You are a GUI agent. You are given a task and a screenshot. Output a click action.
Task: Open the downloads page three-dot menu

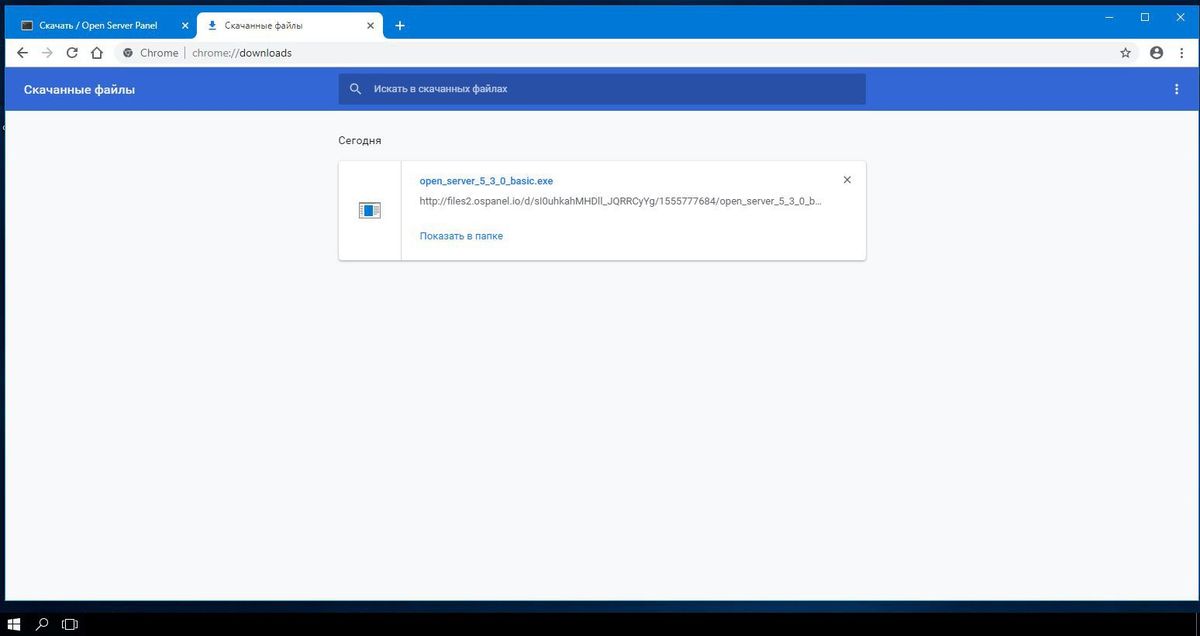click(1176, 89)
